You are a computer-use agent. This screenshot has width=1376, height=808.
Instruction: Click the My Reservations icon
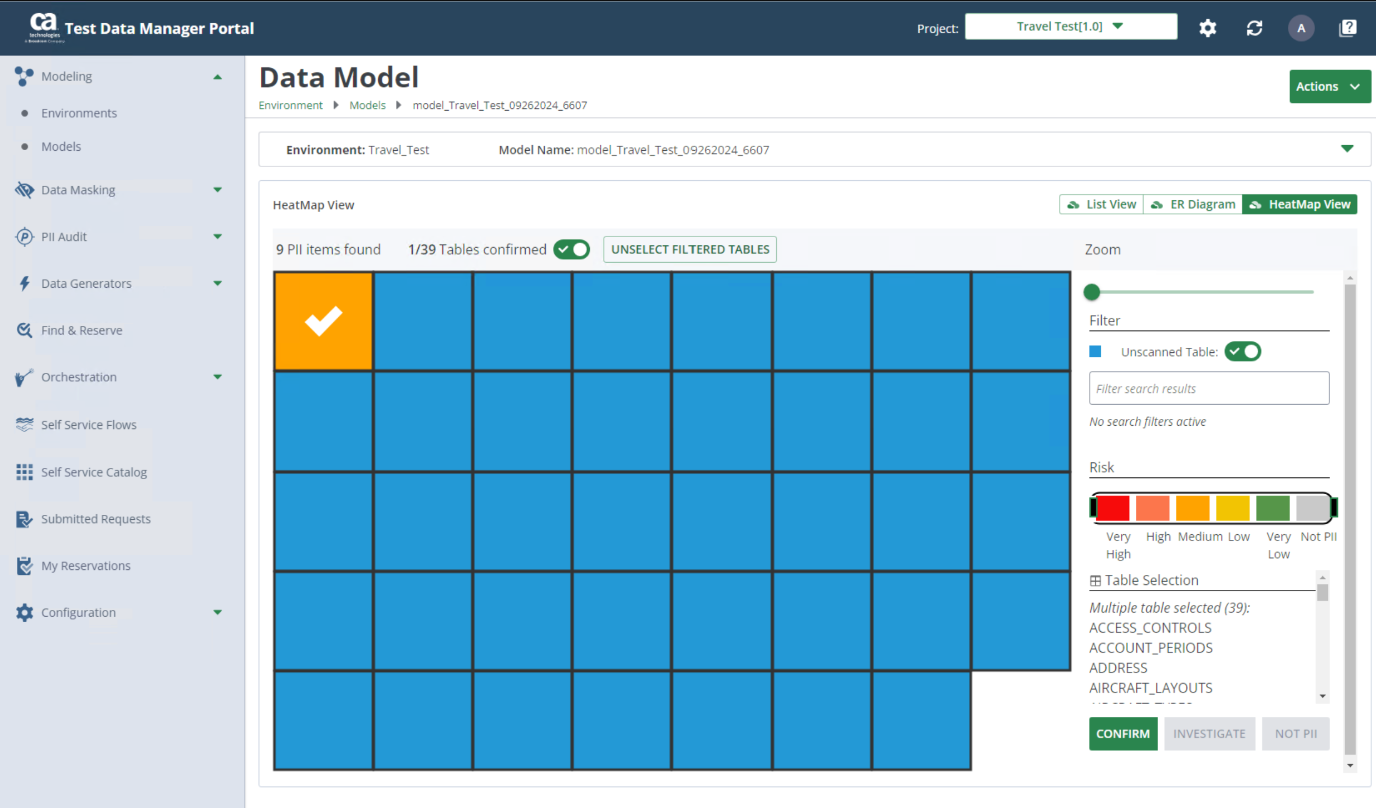[x=25, y=566]
